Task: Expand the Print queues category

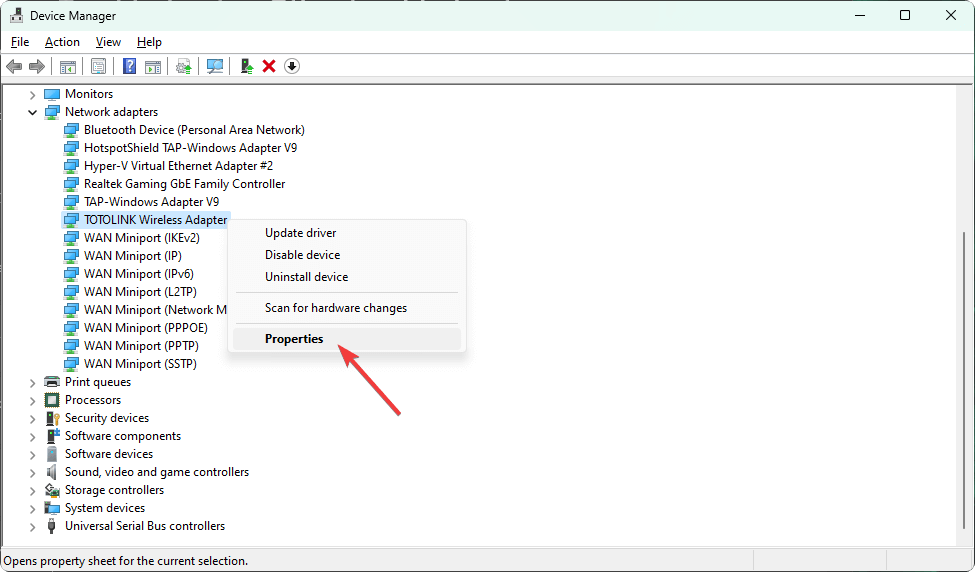Action: 32,382
